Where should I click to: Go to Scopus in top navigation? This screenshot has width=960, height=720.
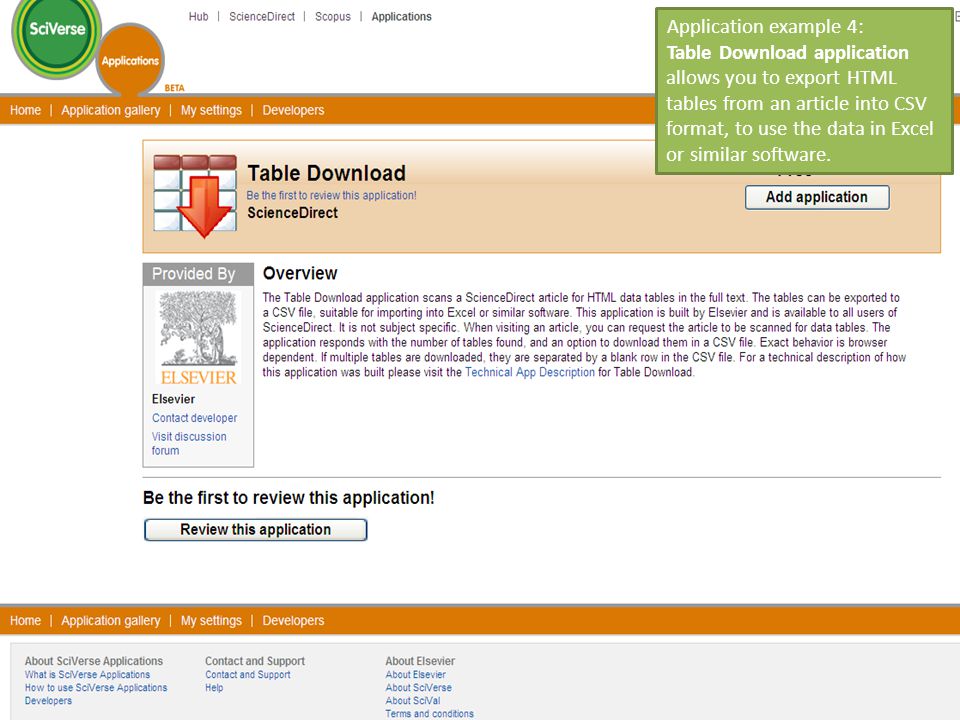(333, 17)
